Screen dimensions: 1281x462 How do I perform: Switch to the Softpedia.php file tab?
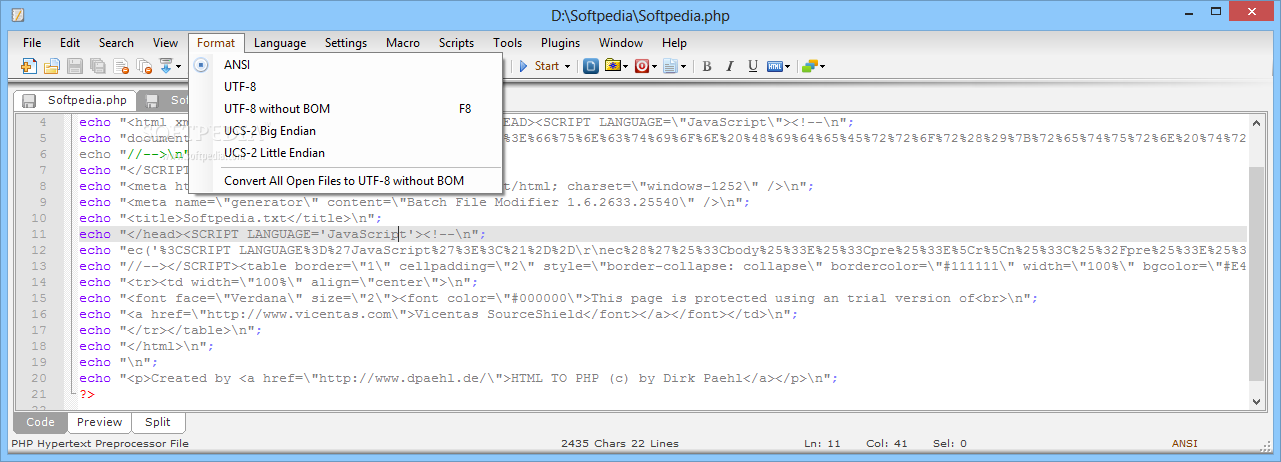tap(75, 100)
